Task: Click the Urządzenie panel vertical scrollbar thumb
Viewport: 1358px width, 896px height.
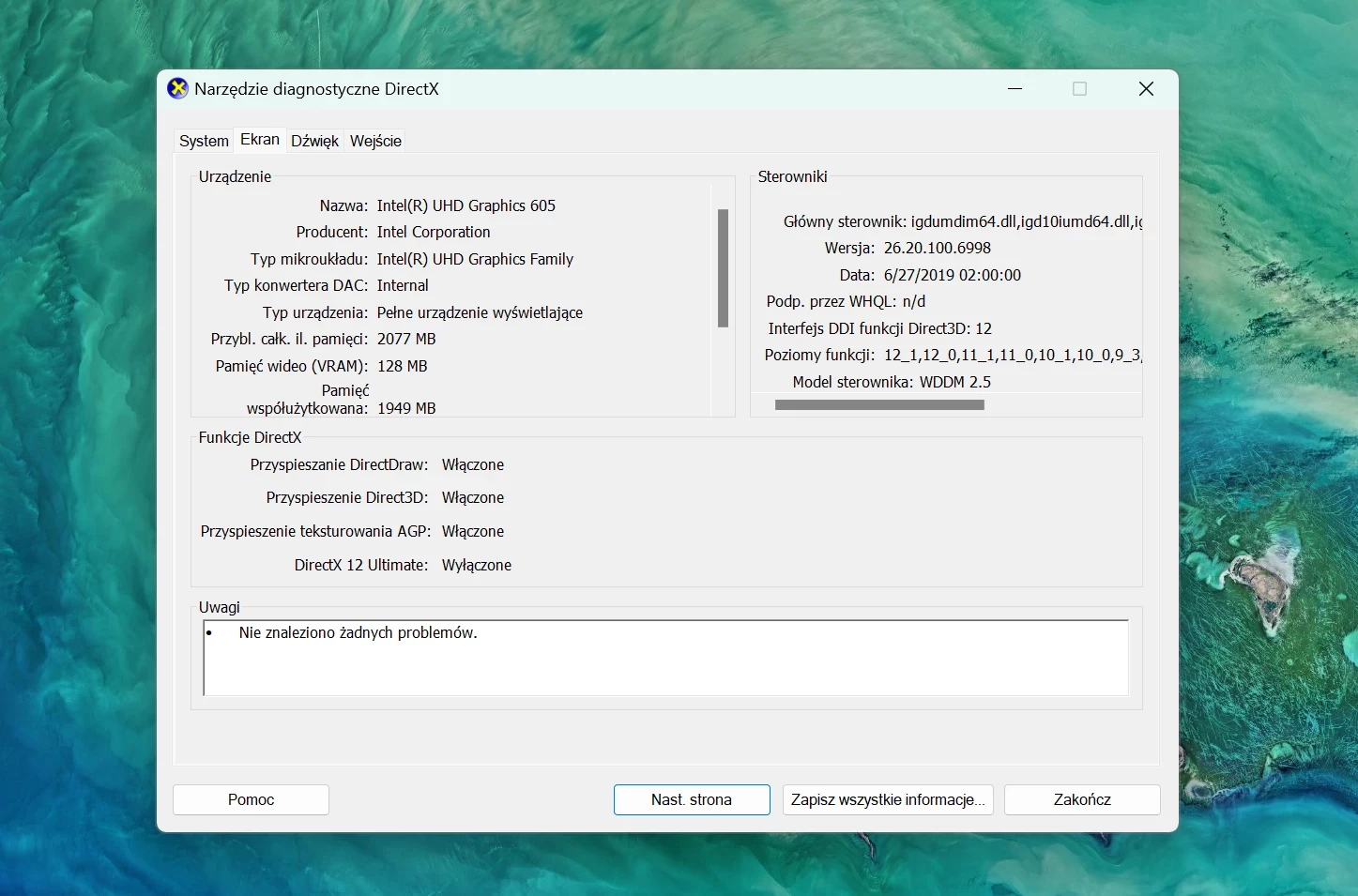Action: [723, 268]
